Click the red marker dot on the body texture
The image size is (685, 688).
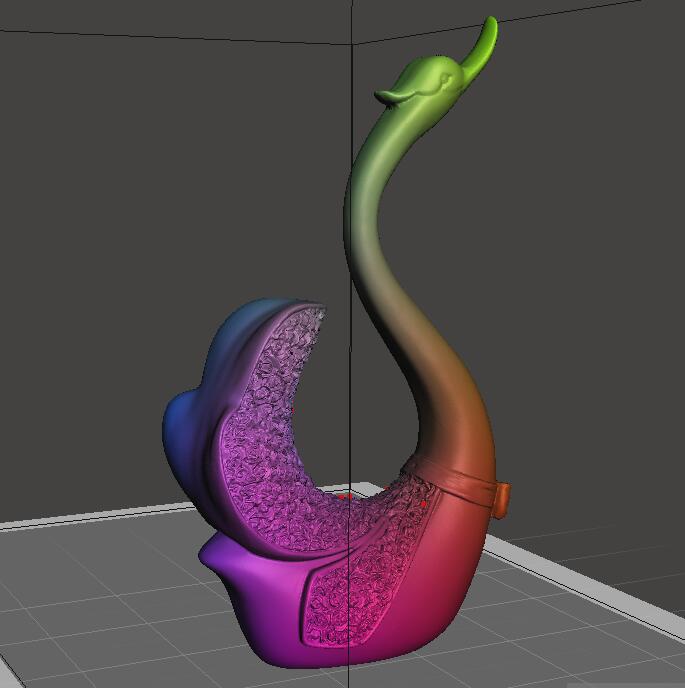click(423, 505)
